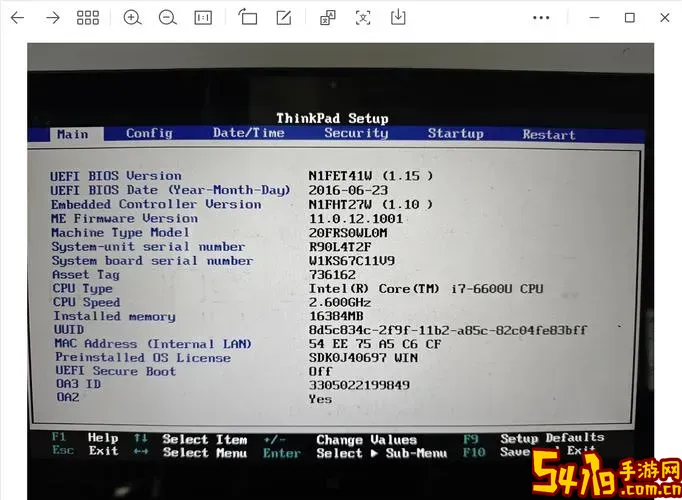Open the image translate icon
Image resolution: width=682 pixels, height=500 pixels.
click(328, 18)
